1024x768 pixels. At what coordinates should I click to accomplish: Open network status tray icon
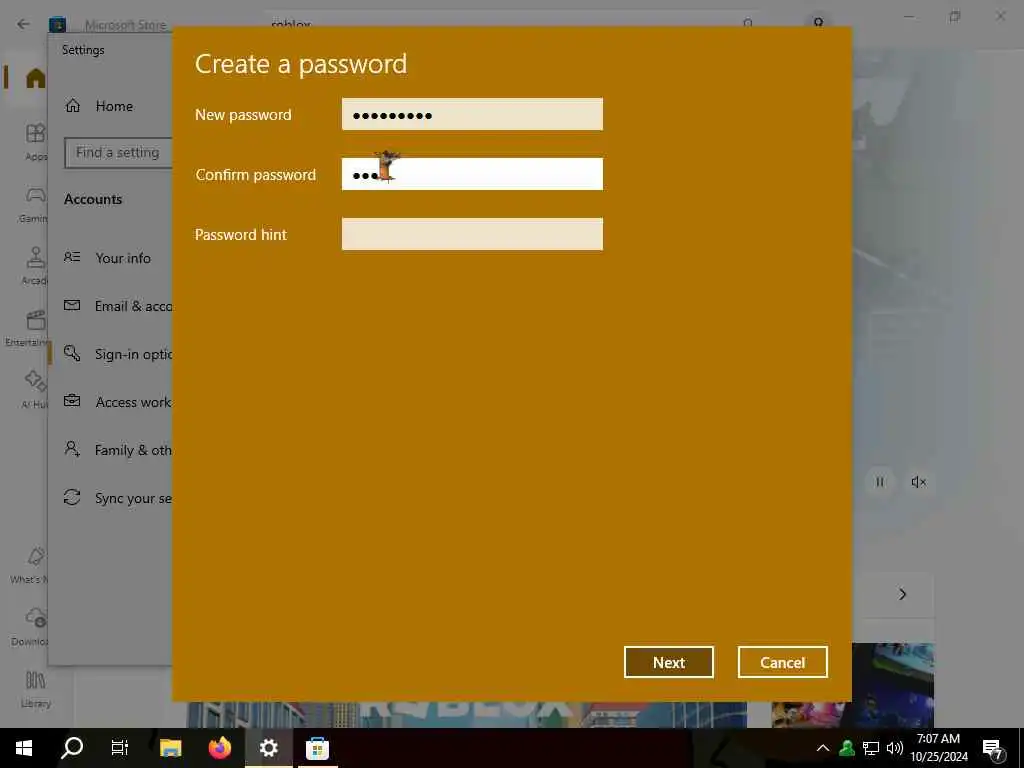(x=871, y=748)
